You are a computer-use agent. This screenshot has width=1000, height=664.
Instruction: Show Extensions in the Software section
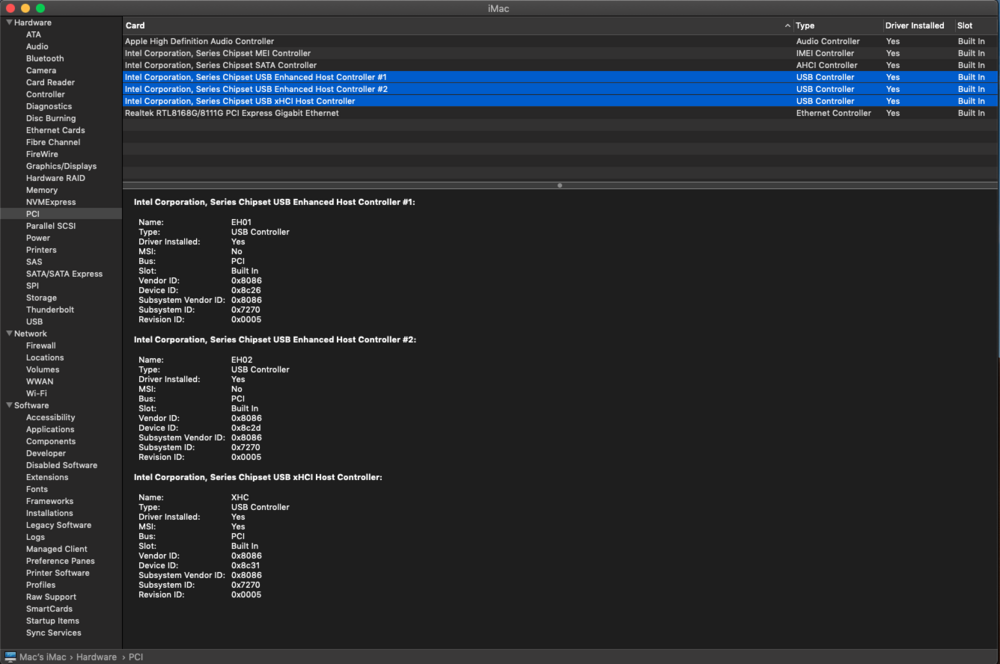pos(47,478)
